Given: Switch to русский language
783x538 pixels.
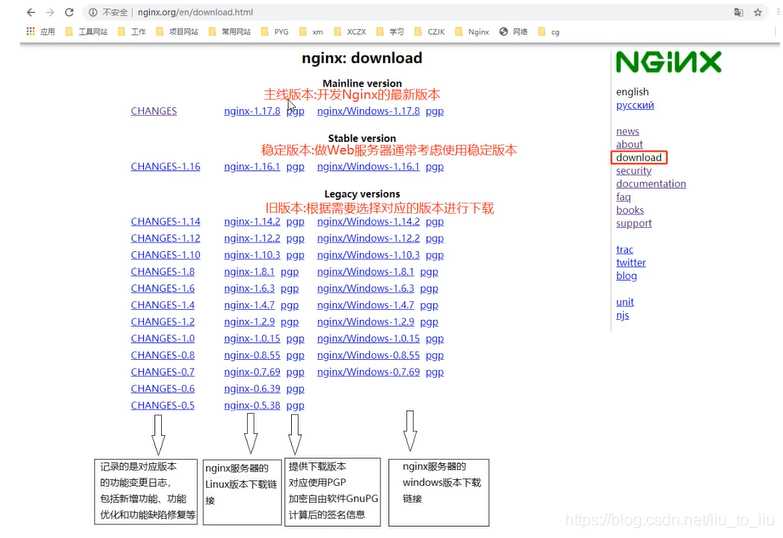Looking at the screenshot, I should 635,105.
